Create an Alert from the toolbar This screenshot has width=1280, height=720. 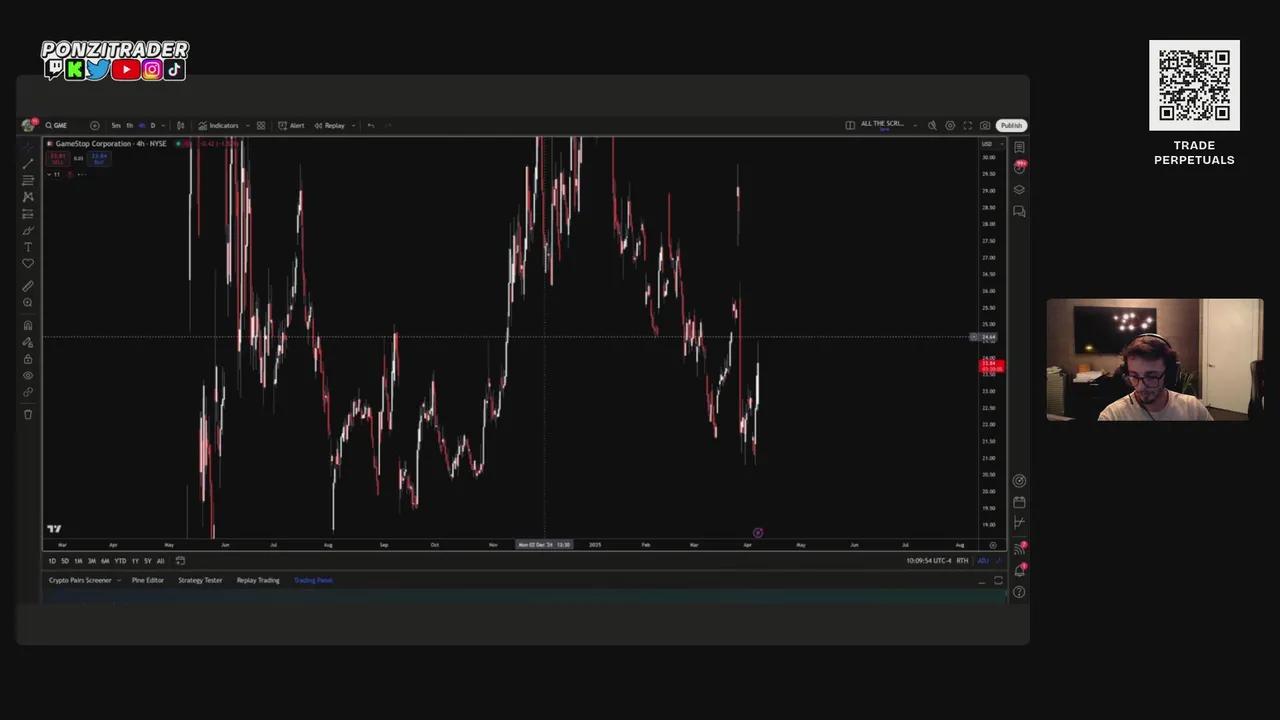[x=291, y=125]
